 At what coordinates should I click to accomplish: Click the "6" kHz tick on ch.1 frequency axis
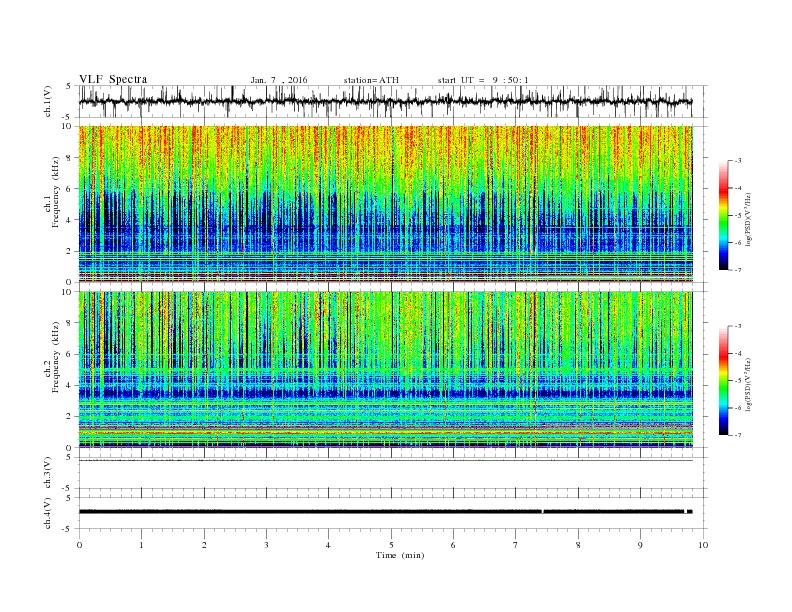[x=70, y=189]
